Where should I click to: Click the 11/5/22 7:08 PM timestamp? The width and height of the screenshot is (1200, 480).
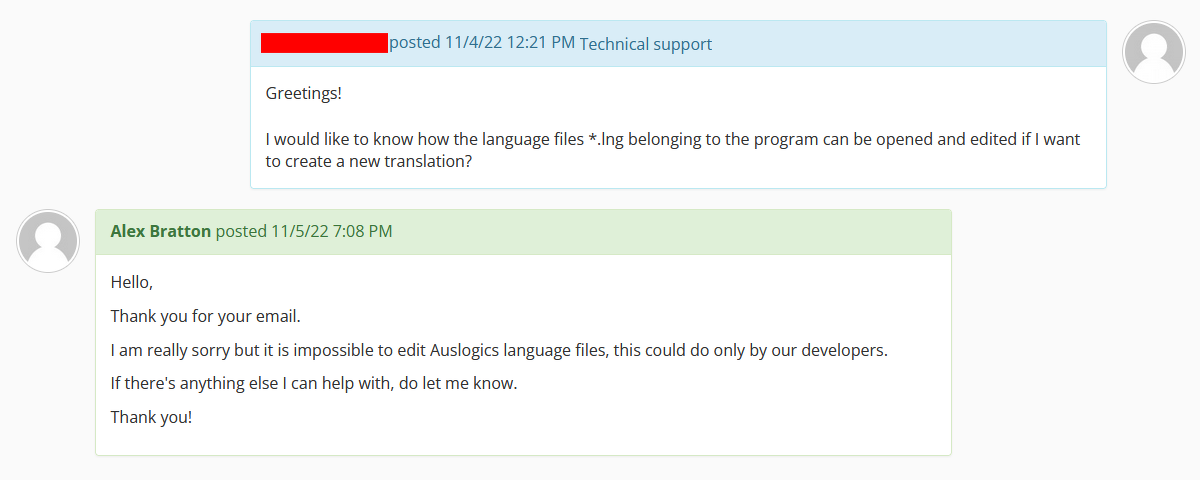pyautogui.click(x=331, y=231)
